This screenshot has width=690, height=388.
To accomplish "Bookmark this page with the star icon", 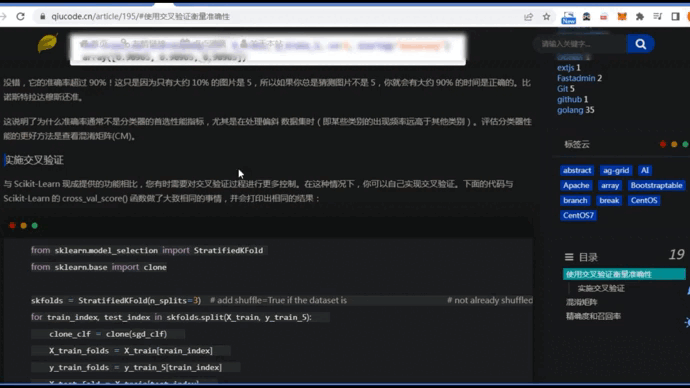I will [x=546, y=17].
